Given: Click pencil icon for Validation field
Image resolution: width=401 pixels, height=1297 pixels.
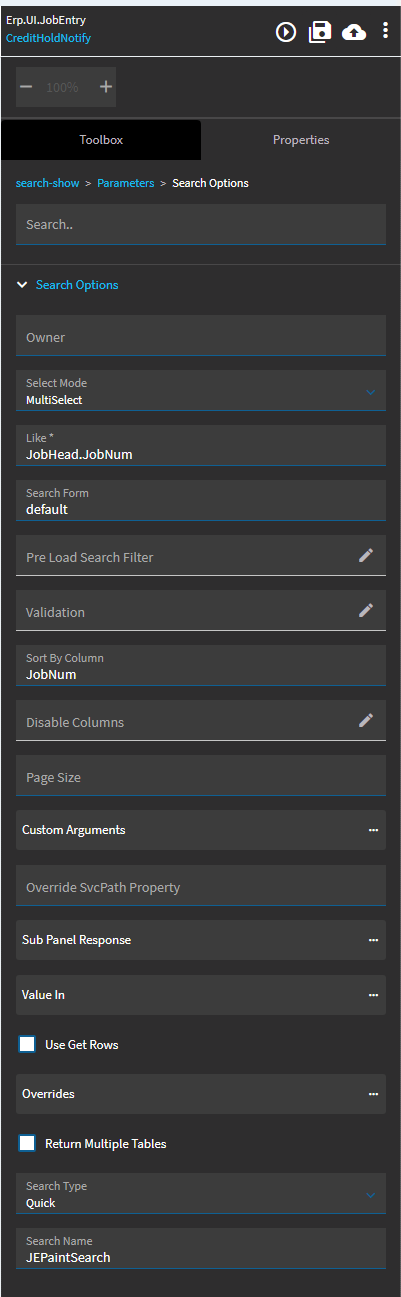Looking at the screenshot, I should [x=366, y=610].
